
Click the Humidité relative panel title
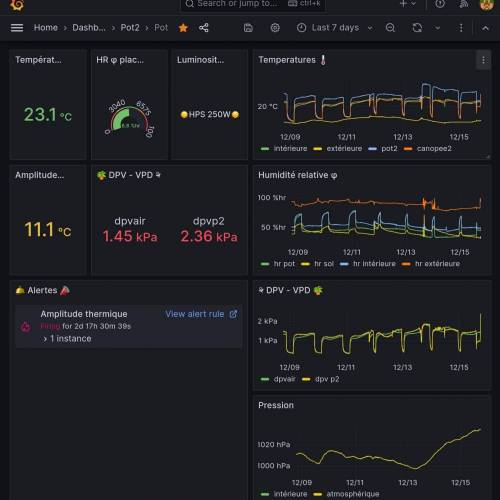coord(298,175)
